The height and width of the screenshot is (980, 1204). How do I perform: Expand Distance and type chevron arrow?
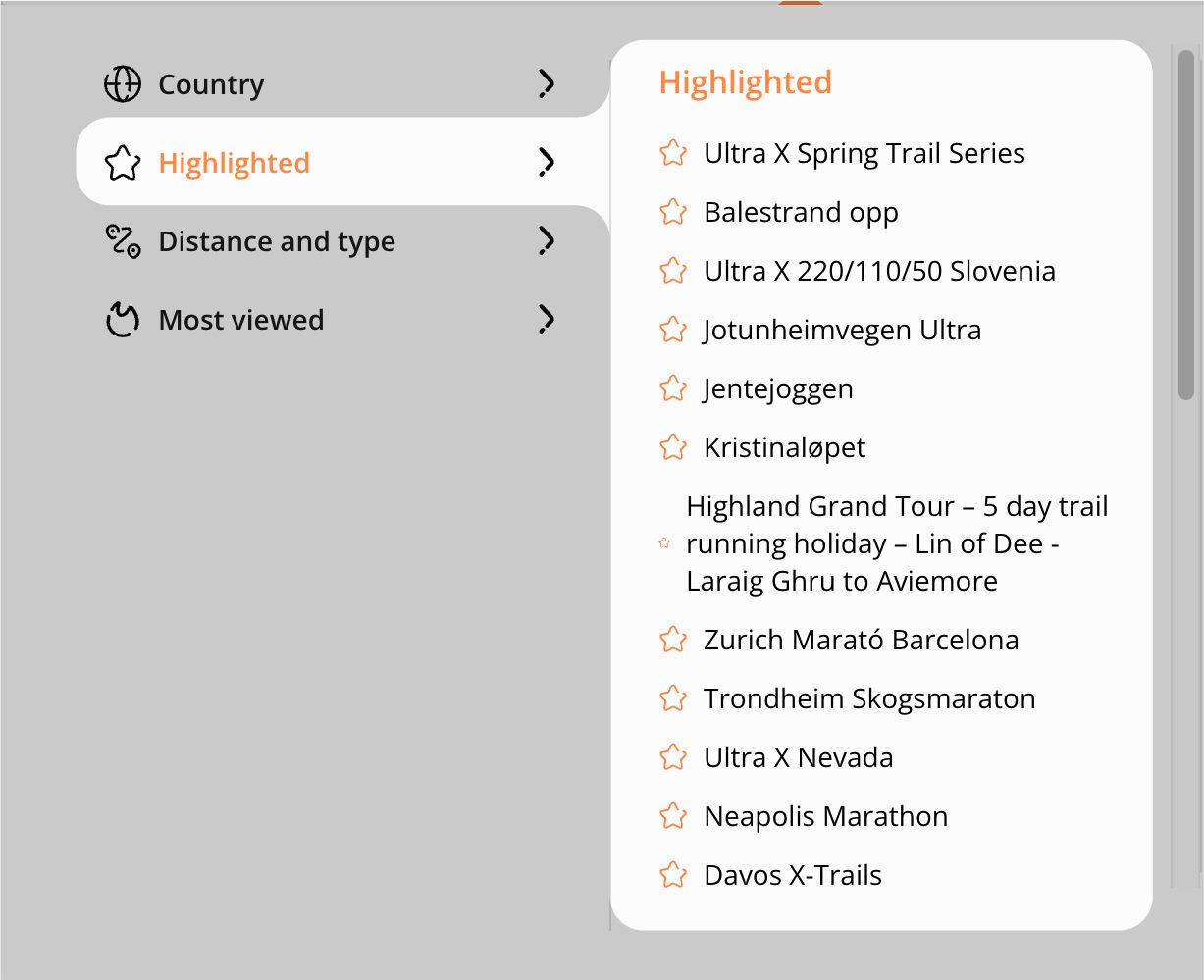click(x=547, y=241)
